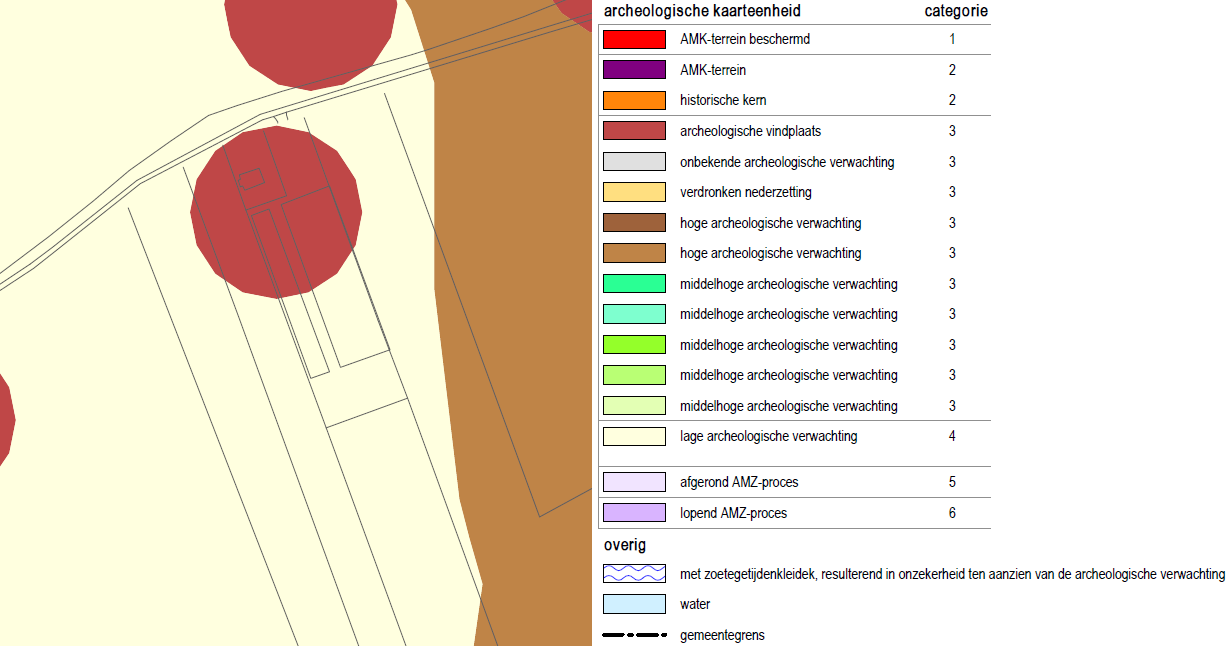Click the 'water' legend label
This screenshot has height=646, width=1231.
tap(695, 604)
